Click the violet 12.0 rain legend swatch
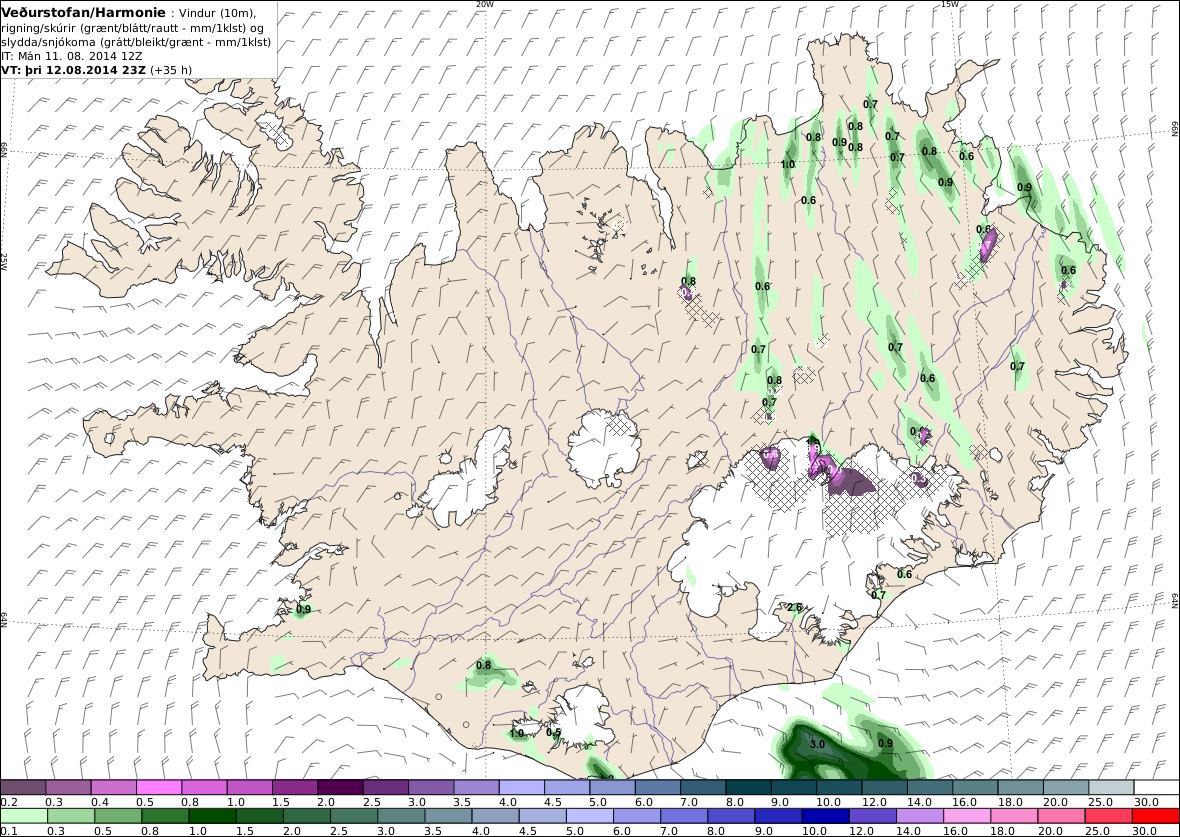1180x837 pixels. tap(873, 816)
